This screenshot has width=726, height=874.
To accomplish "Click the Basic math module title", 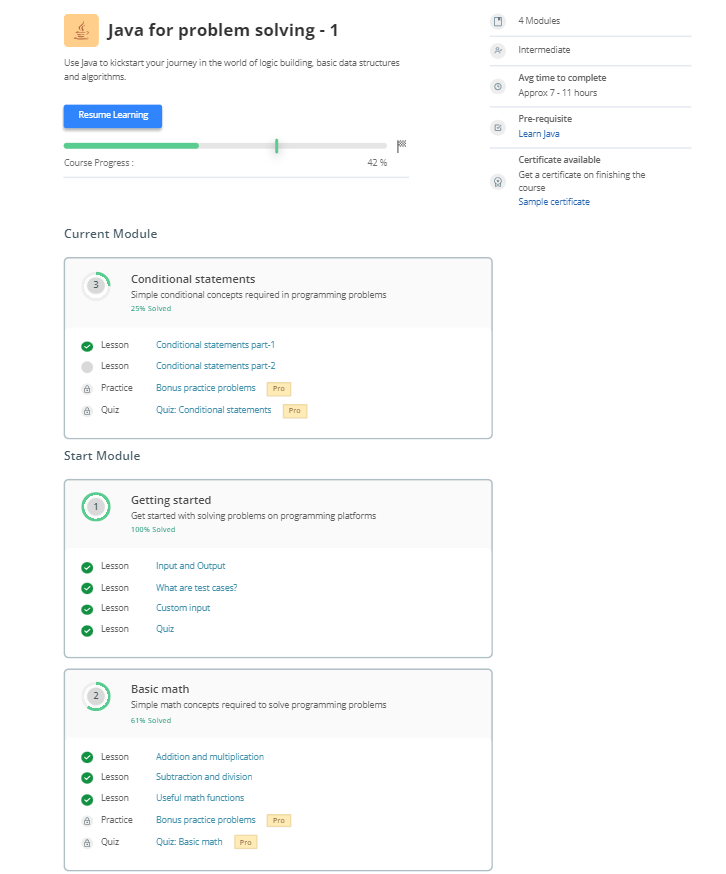I will tap(160, 689).
